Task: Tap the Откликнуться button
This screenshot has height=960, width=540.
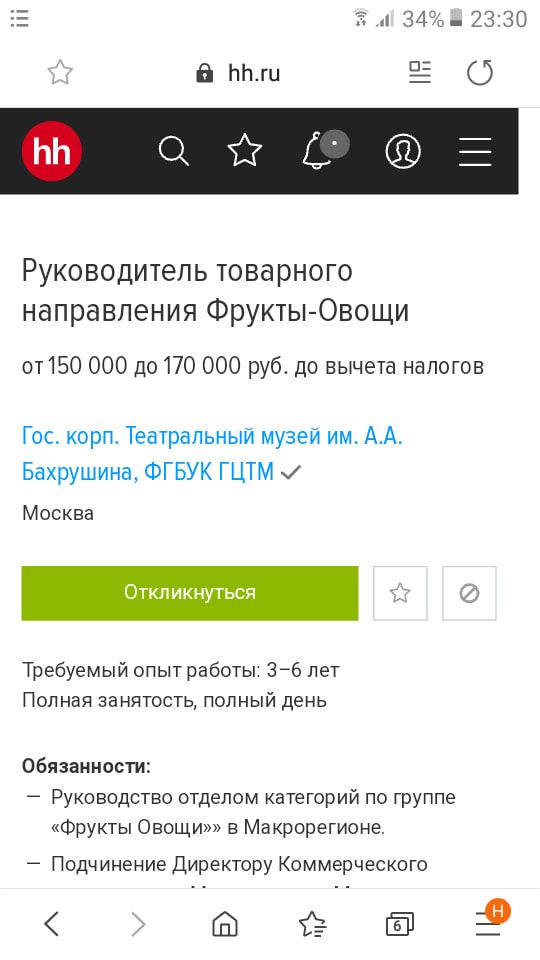Action: point(190,593)
